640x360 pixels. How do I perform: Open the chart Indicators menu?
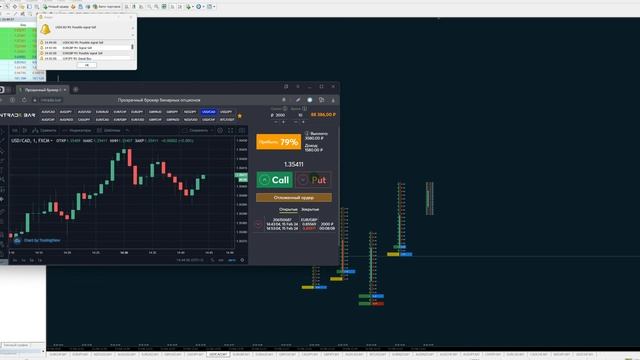[x=77, y=131]
